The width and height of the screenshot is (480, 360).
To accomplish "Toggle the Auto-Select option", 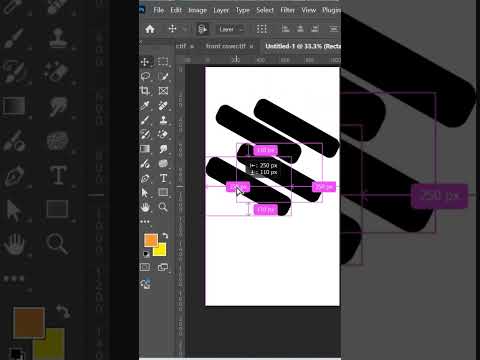I will pyautogui.click(x=202, y=29).
